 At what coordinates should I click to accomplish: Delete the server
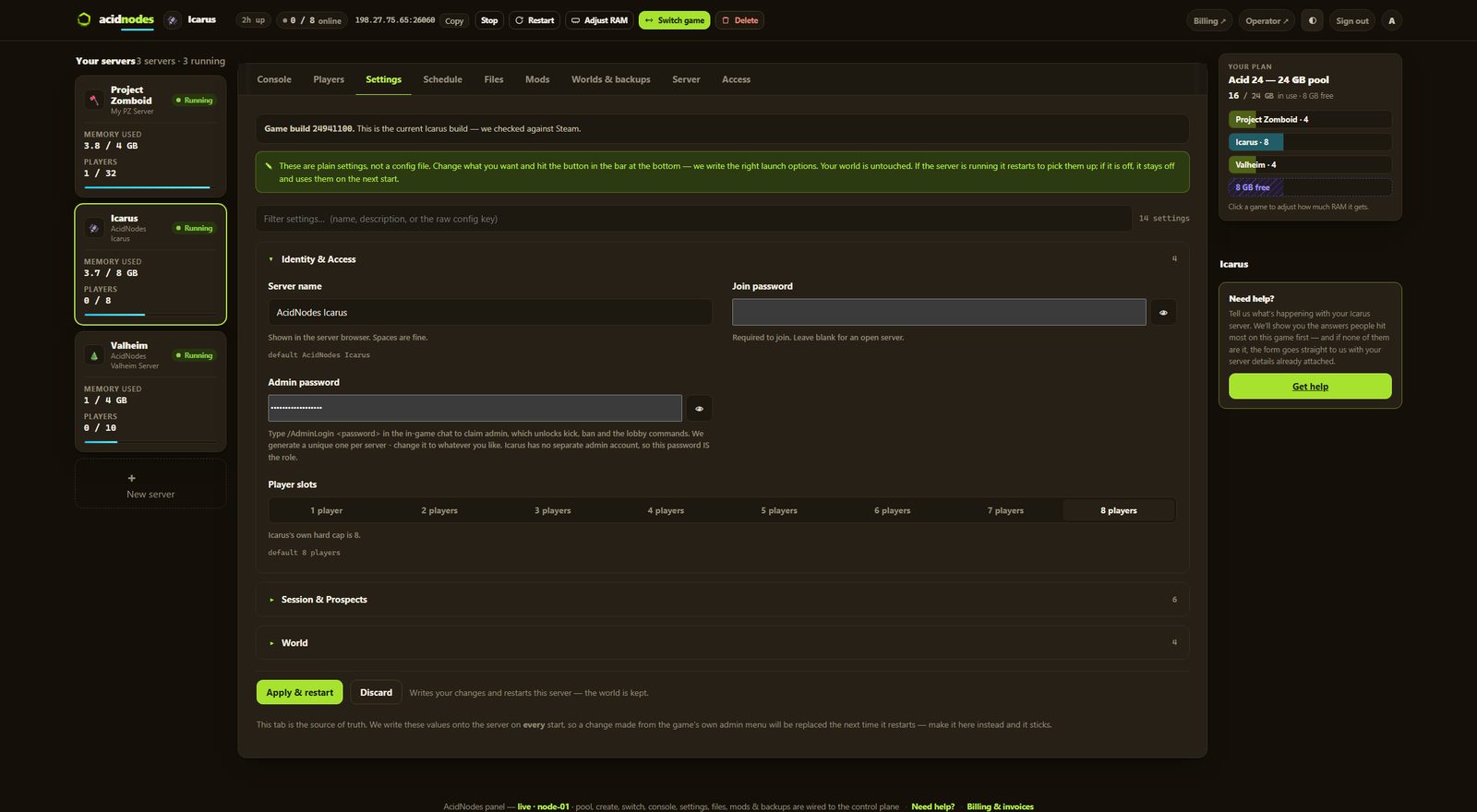coord(740,20)
